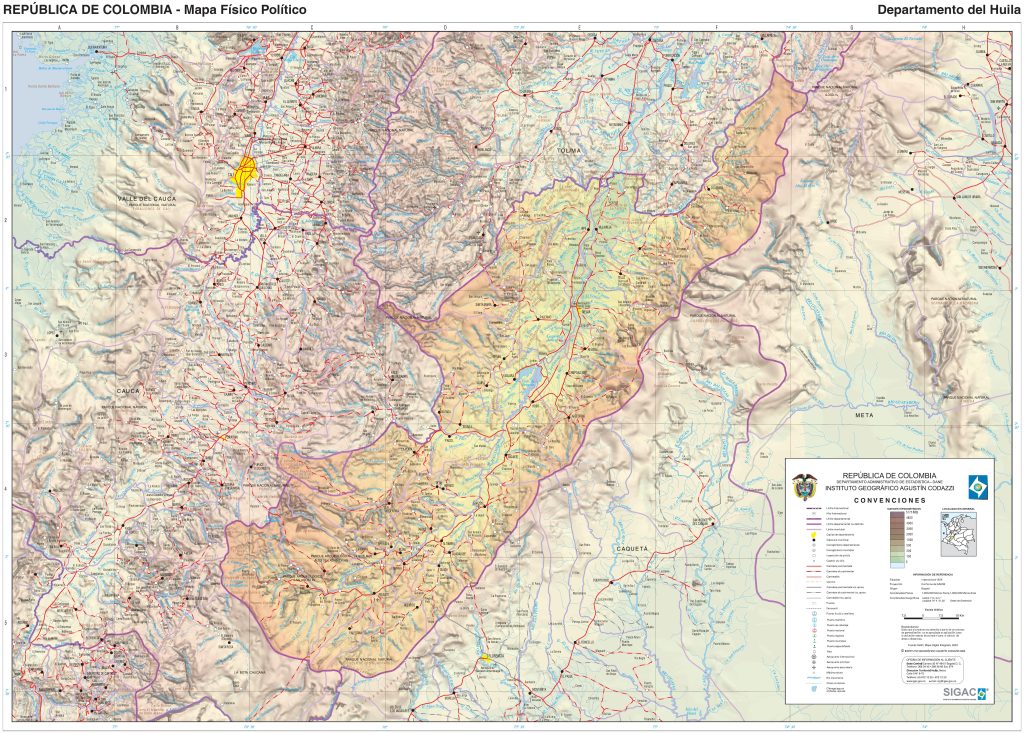The height and width of the screenshot is (733, 1024).
Task: Click the heliport symbol in the legend
Action: [x=813, y=671]
